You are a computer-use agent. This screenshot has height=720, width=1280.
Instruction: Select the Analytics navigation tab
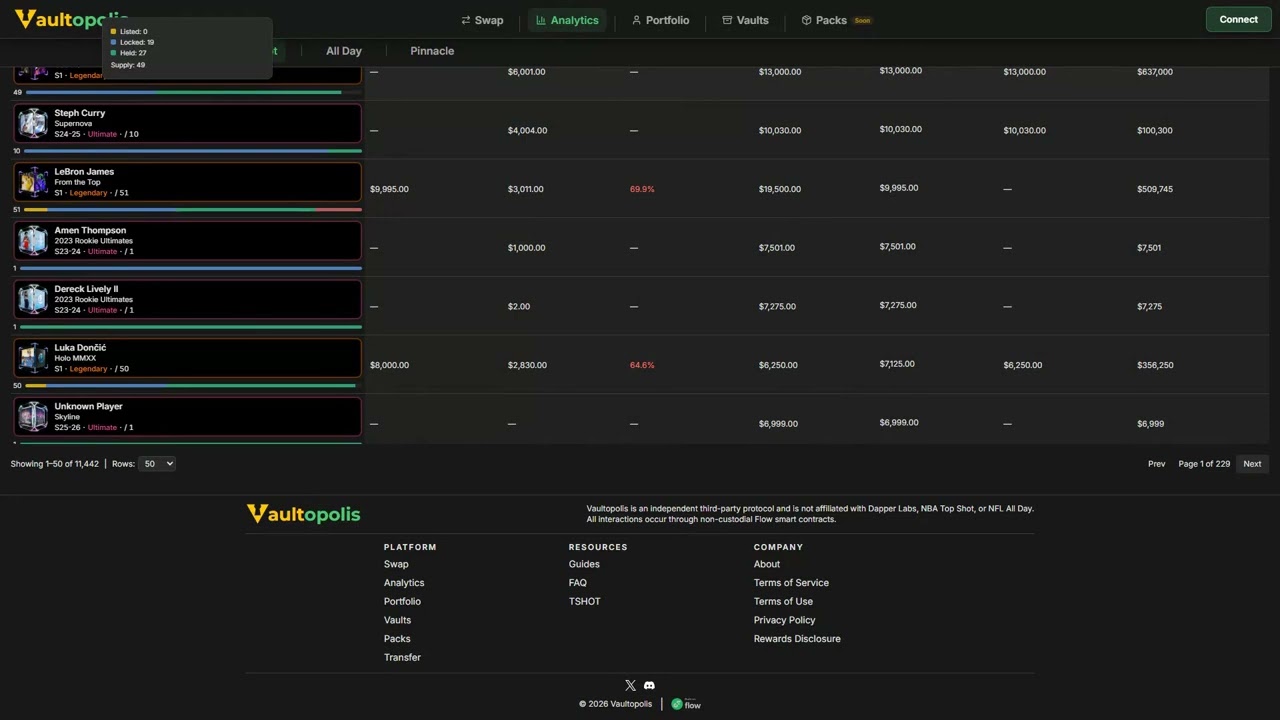pos(567,20)
